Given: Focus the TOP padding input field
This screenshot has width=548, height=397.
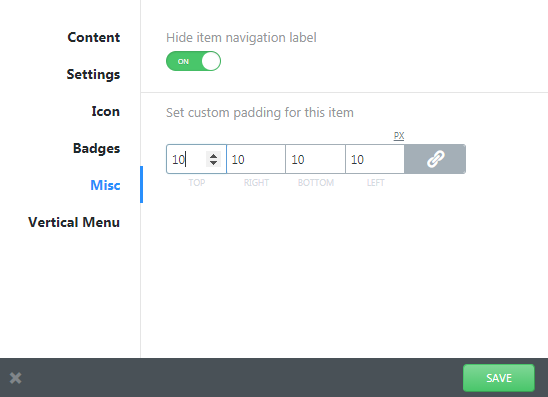Looking at the screenshot, I should [x=196, y=159].
